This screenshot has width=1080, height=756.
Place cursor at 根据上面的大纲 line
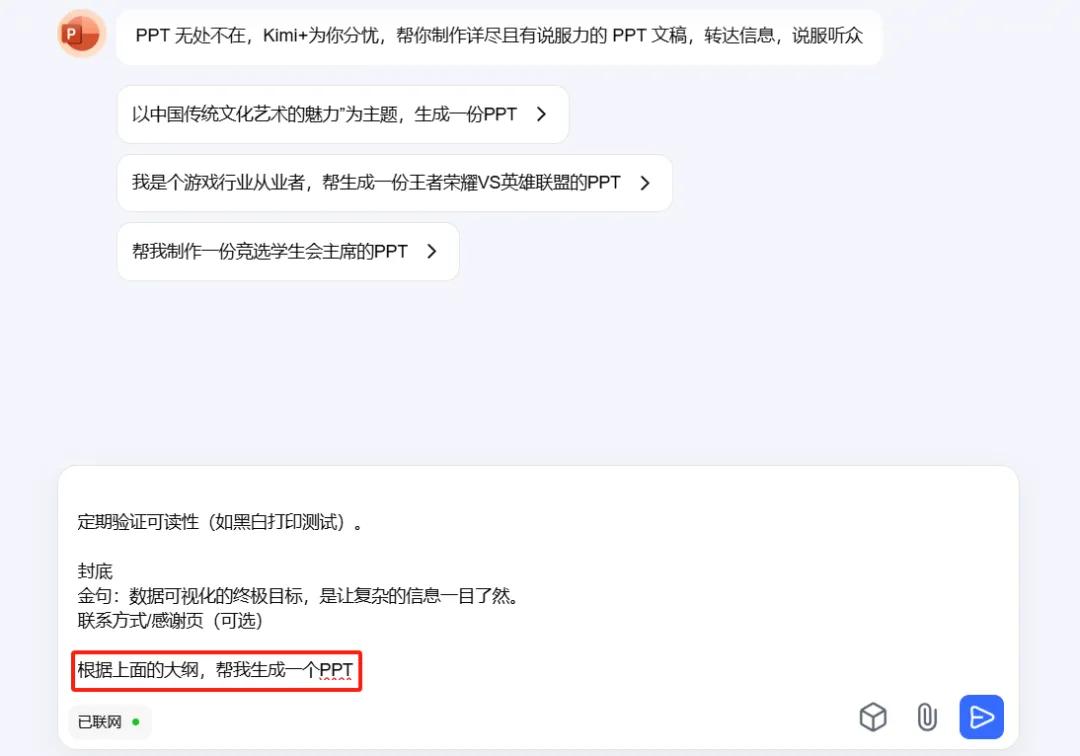click(215, 670)
